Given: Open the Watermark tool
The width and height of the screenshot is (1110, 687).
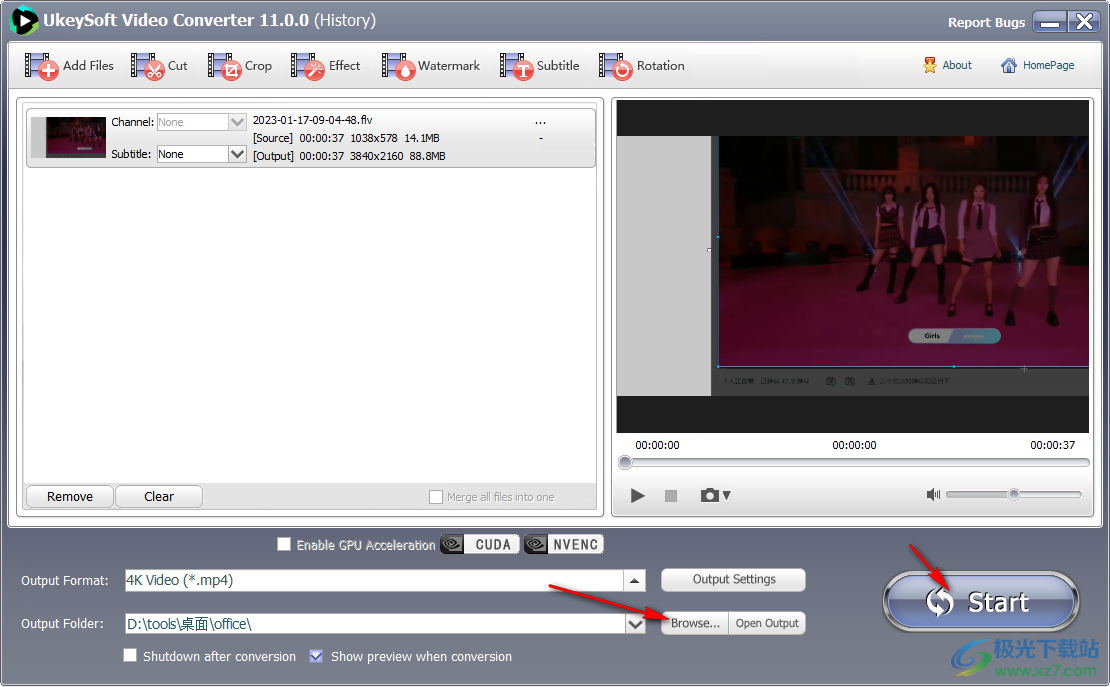Looking at the screenshot, I should [430, 66].
